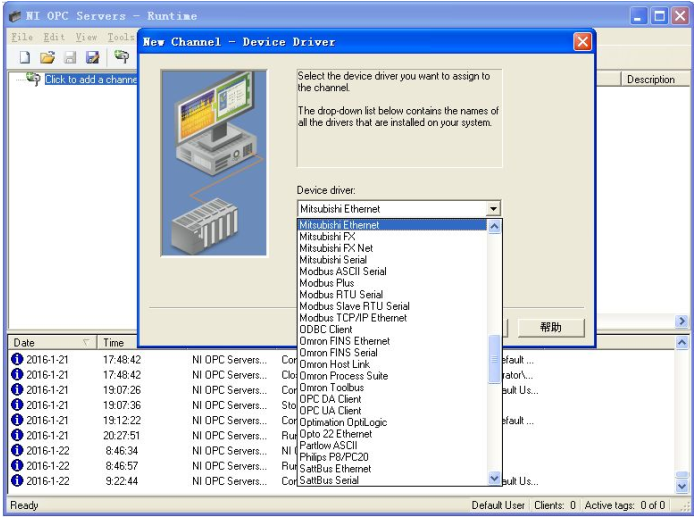Open the Edit menu
This screenshot has width=695, height=518.
pos(54,37)
